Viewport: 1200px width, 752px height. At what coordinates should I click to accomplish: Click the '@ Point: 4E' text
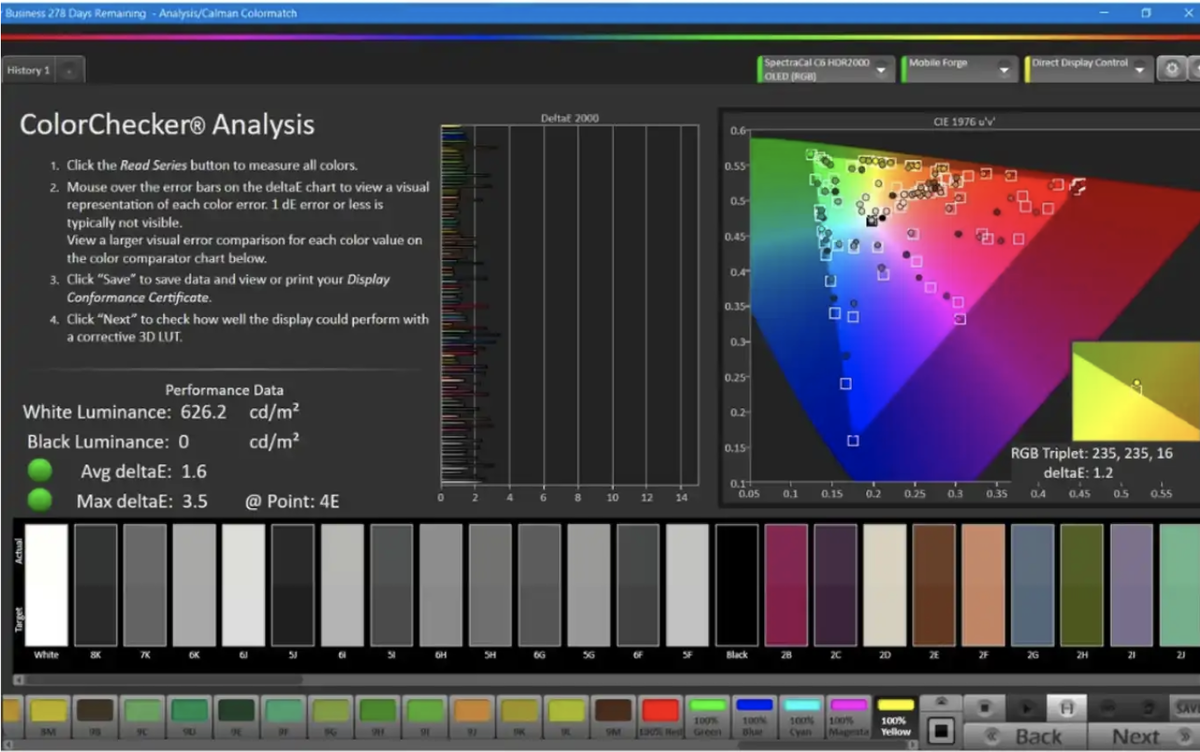pyautogui.click(x=291, y=501)
